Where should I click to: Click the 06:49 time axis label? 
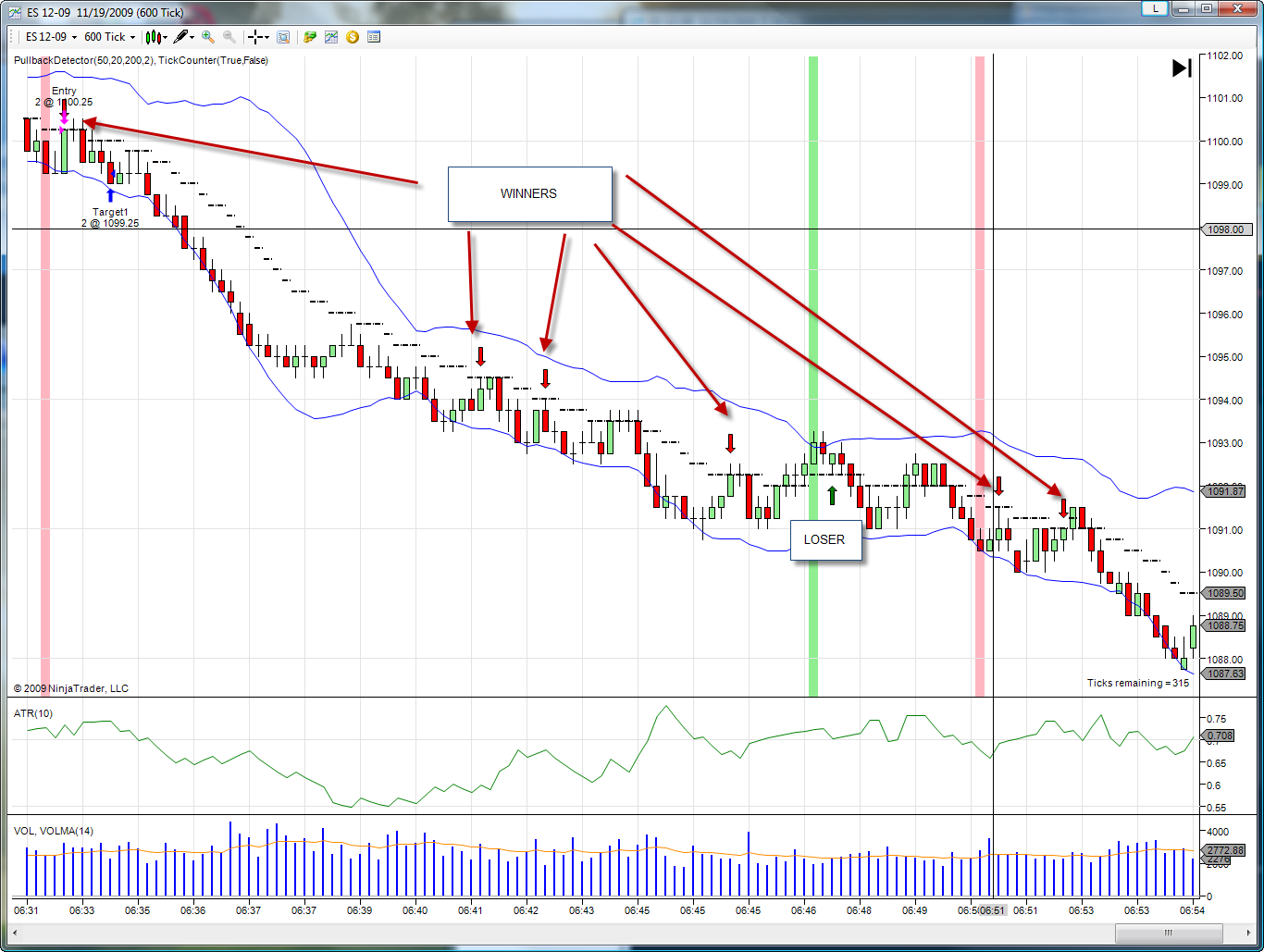(x=915, y=911)
